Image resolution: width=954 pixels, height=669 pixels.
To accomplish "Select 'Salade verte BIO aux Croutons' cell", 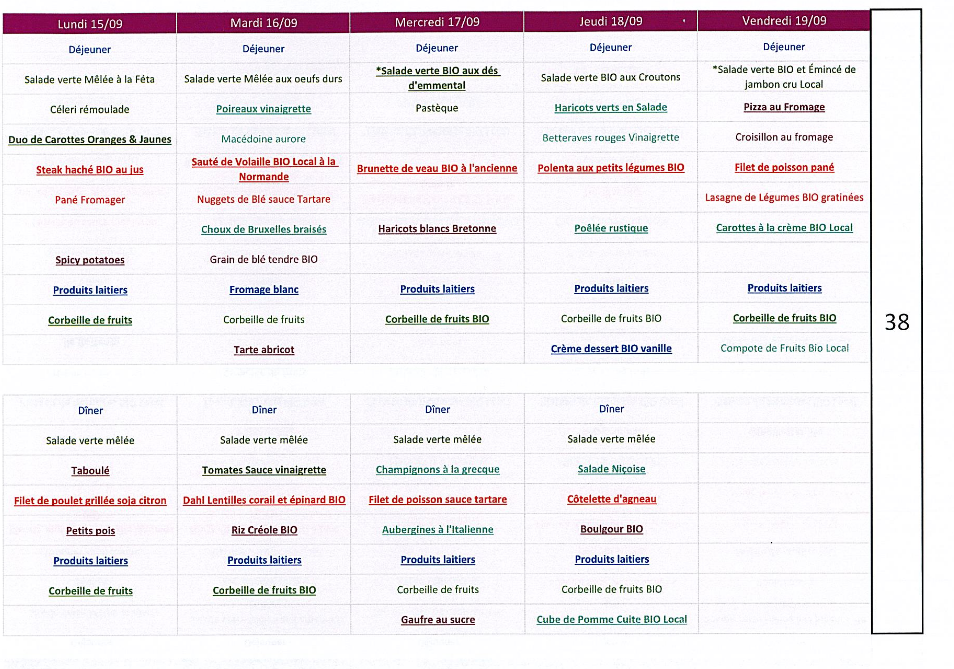I will point(610,77).
